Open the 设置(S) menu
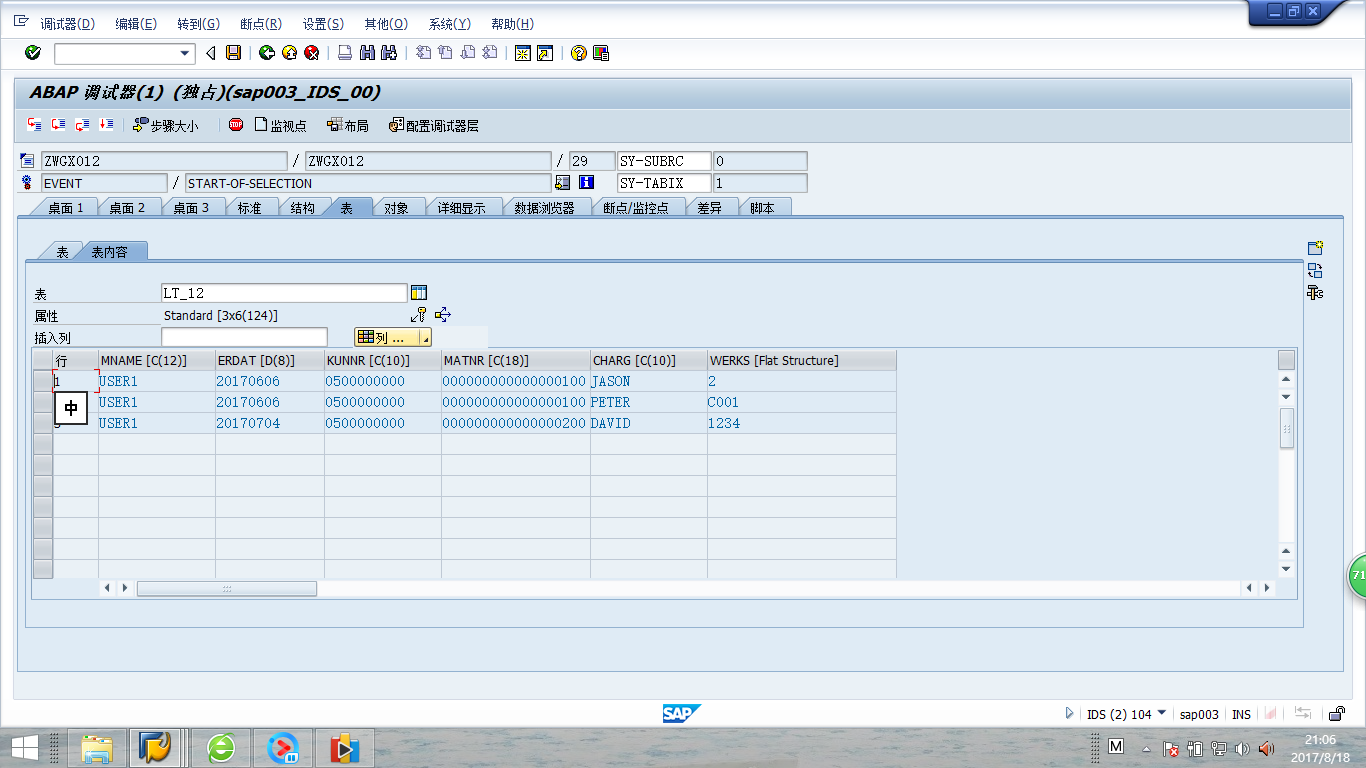 [x=323, y=24]
